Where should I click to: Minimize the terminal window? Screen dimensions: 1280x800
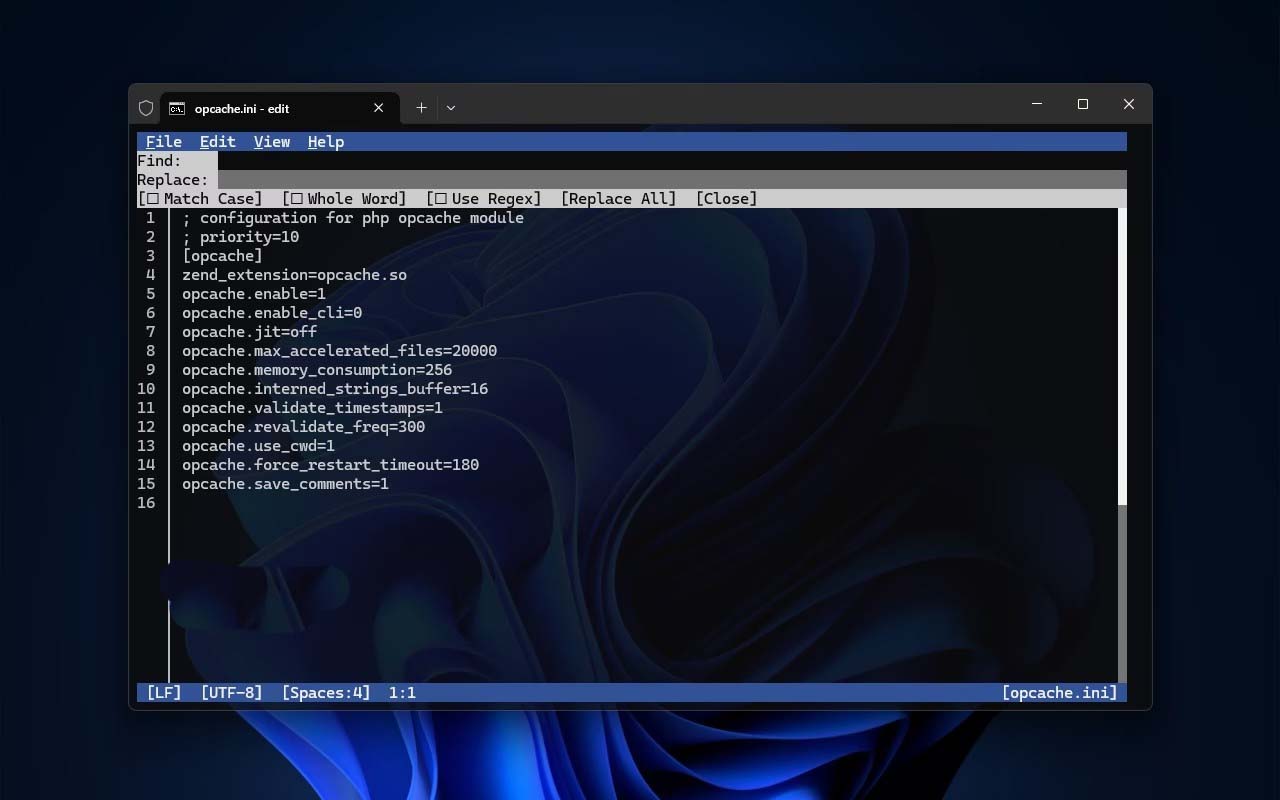tap(1037, 104)
